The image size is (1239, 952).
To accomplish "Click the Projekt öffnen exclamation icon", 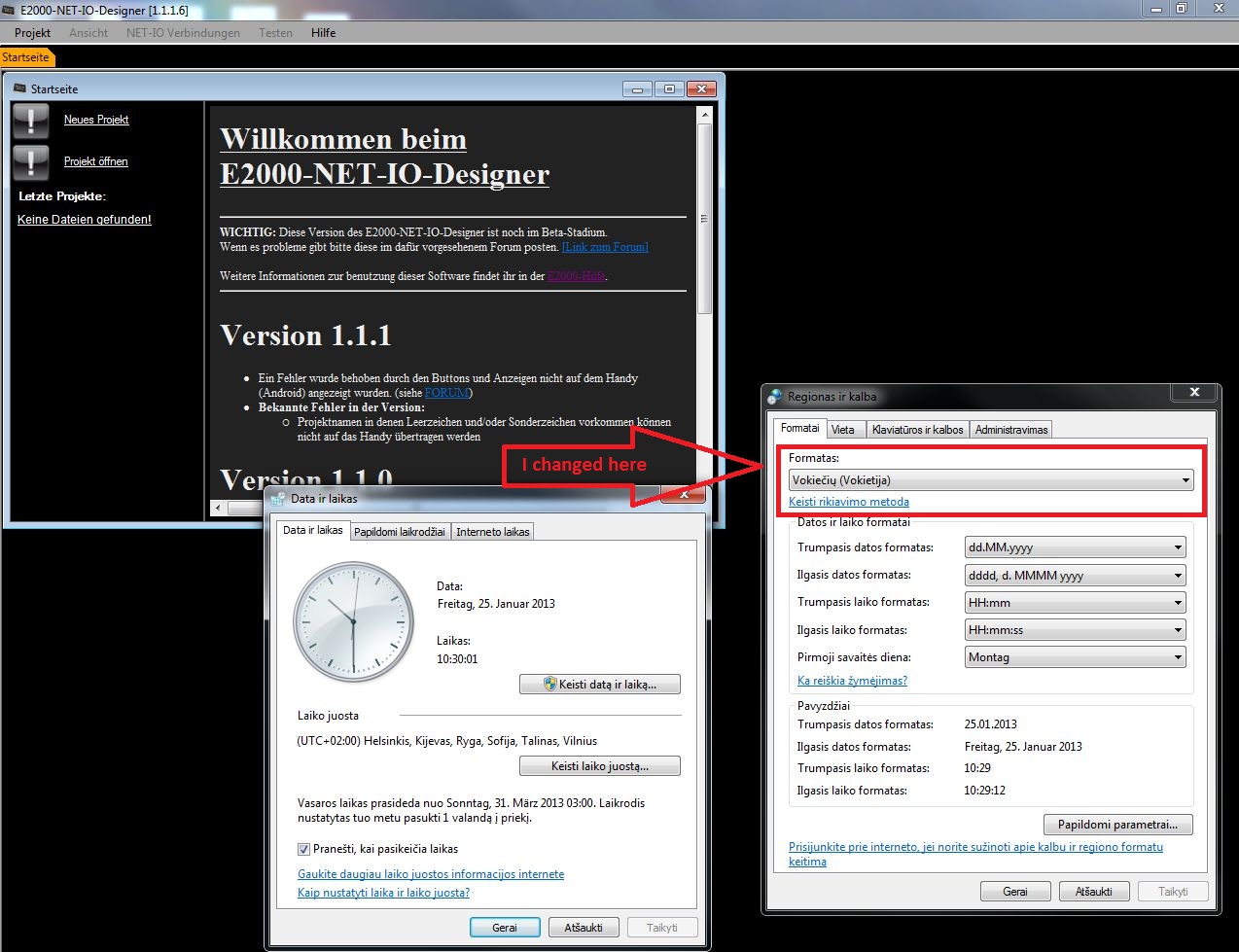I will [31, 162].
